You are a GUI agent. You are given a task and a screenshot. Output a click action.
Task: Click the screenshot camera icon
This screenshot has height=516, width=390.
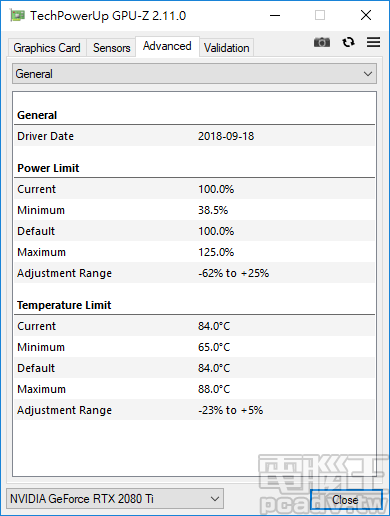(x=322, y=42)
